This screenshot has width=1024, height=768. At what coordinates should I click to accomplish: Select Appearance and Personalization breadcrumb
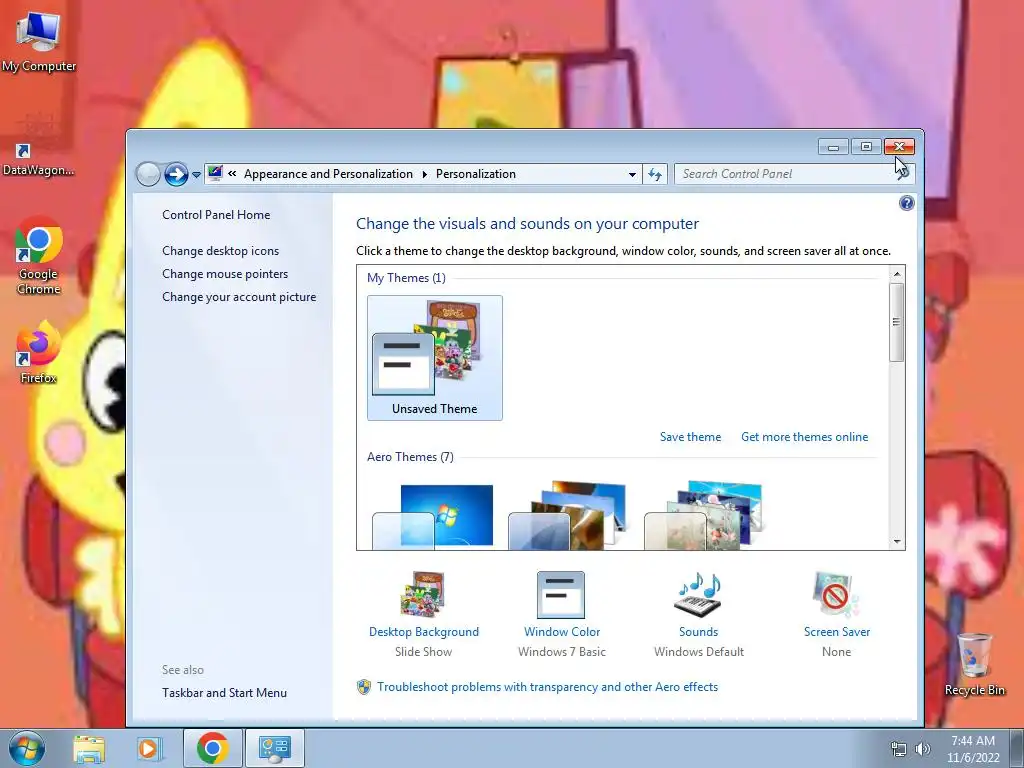(x=328, y=174)
